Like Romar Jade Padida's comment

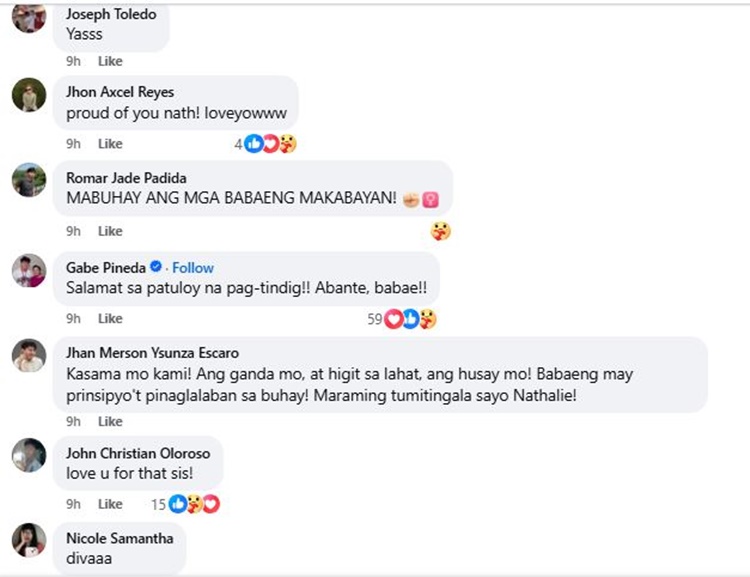point(110,231)
